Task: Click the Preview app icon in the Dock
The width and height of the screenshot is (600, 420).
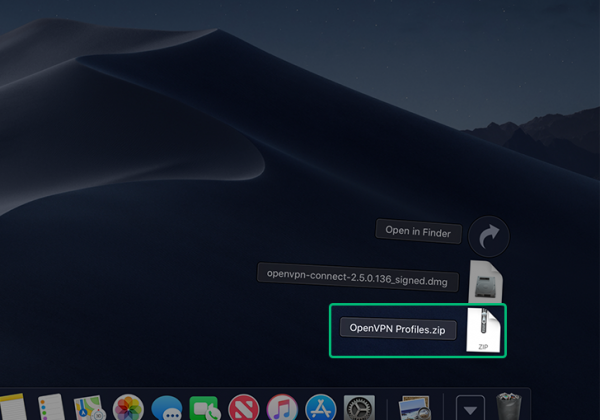Action: (415, 408)
